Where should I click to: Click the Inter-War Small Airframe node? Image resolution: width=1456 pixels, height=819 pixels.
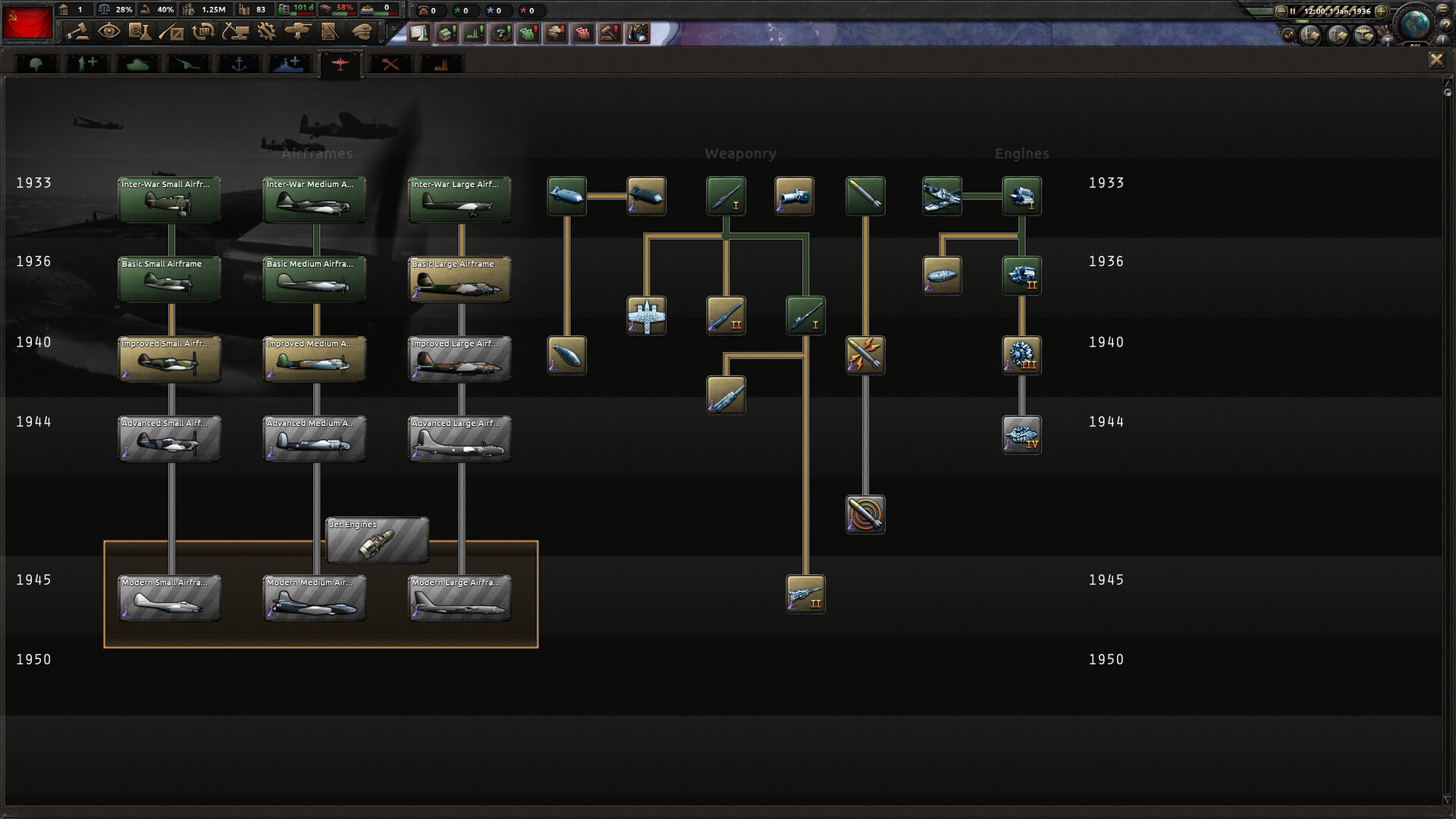[169, 199]
